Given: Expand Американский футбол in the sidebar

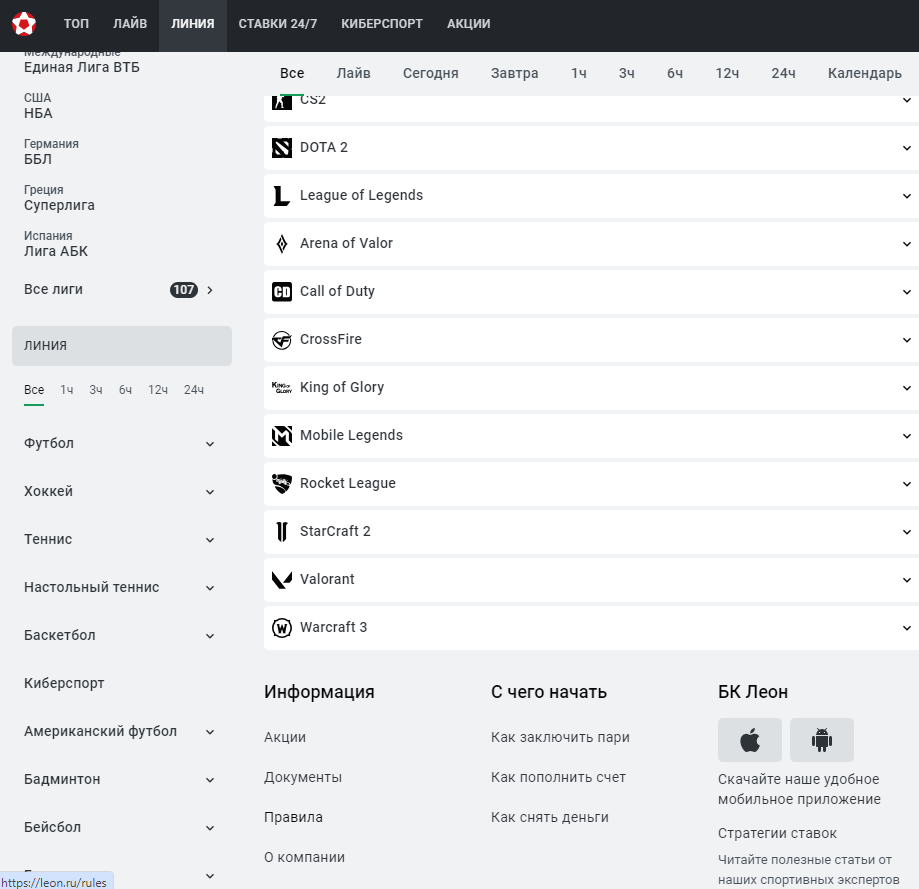Looking at the screenshot, I should (x=210, y=733).
